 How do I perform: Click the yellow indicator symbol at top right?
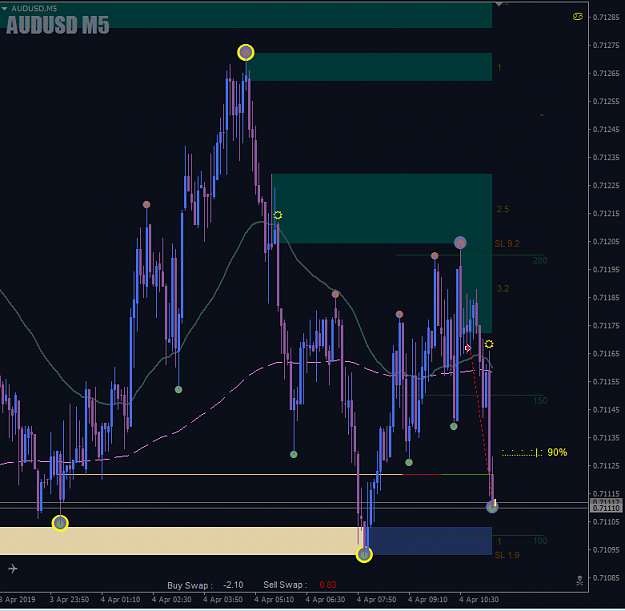point(578,16)
